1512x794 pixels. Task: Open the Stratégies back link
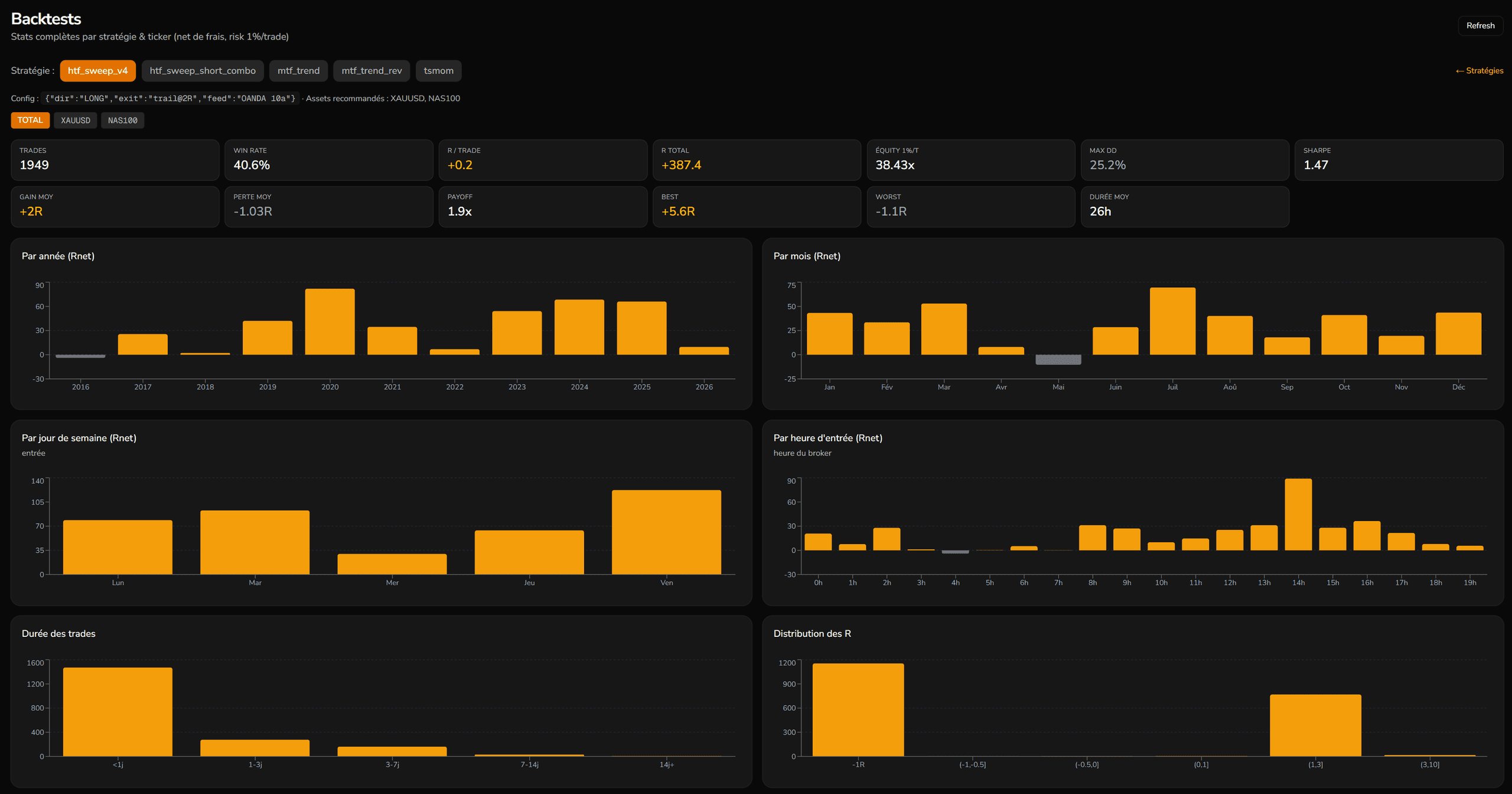(x=1479, y=70)
